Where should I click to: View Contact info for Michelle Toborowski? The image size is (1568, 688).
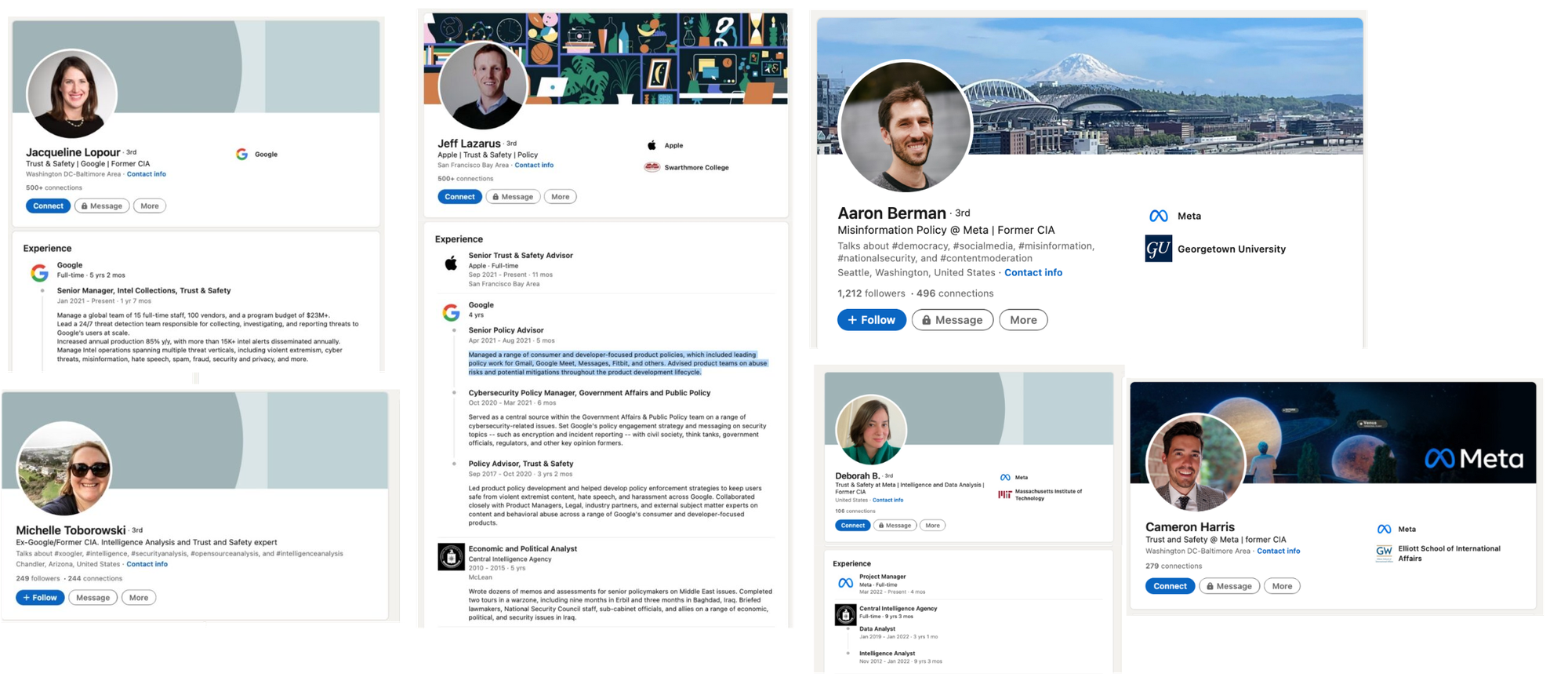click(x=147, y=564)
